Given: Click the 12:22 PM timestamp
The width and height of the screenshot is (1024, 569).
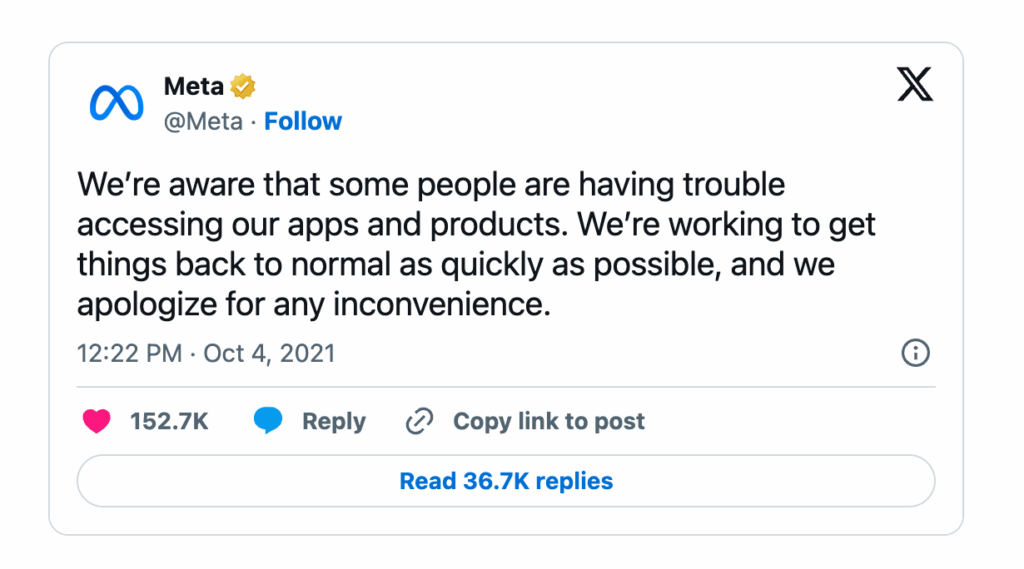Looking at the screenshot, I should click(129, 353).
